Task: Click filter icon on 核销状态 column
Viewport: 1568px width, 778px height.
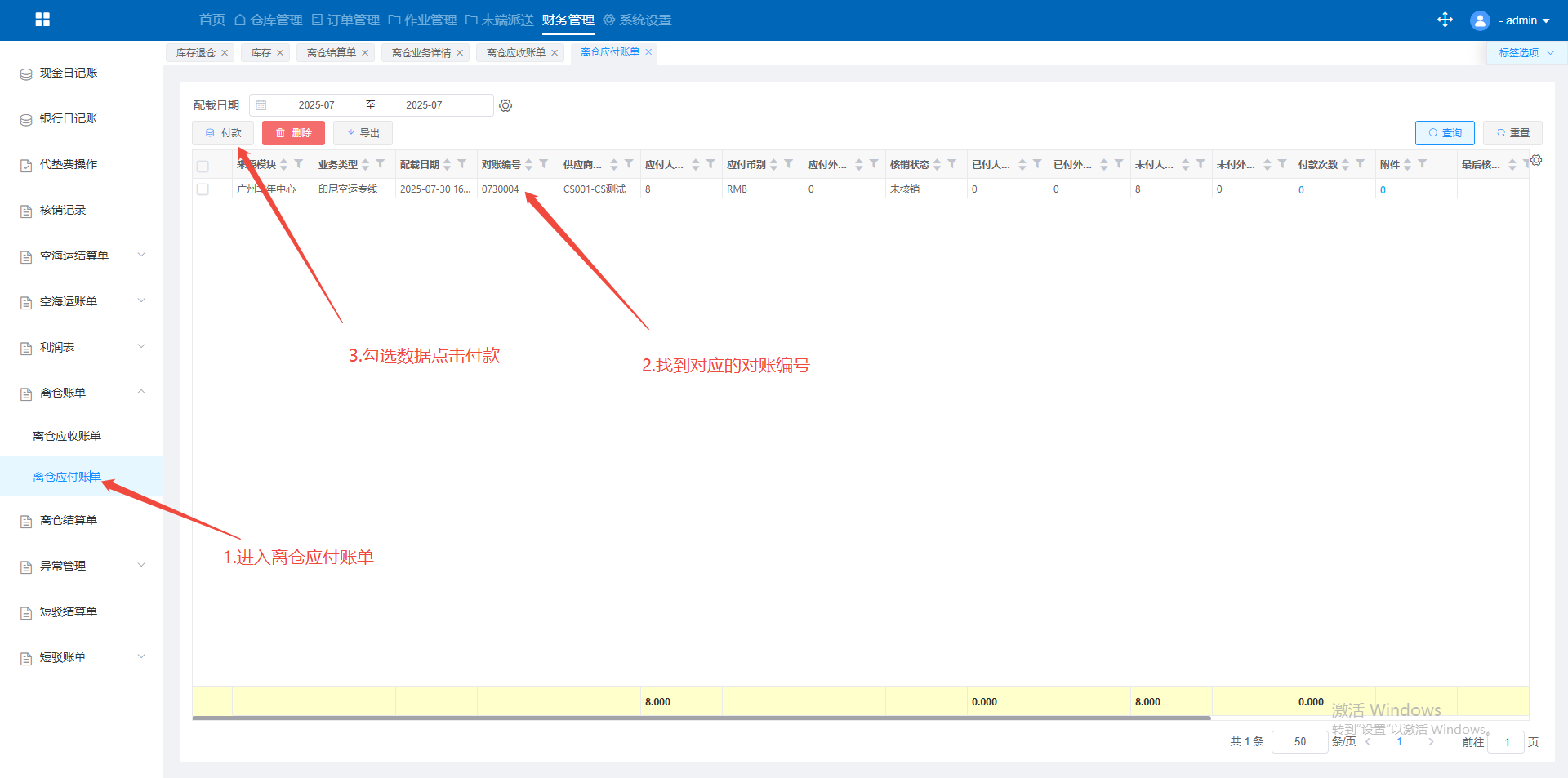Action: coord(952,164)
